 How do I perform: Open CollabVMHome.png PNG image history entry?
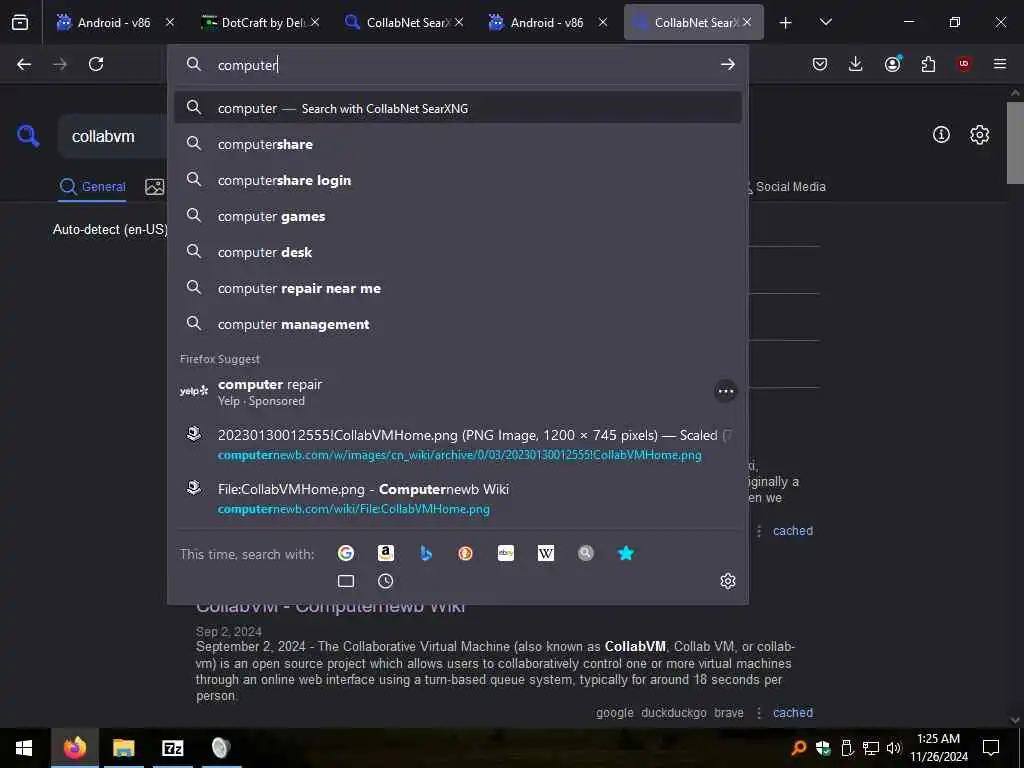pyautogui.click(x=458, y=445)
